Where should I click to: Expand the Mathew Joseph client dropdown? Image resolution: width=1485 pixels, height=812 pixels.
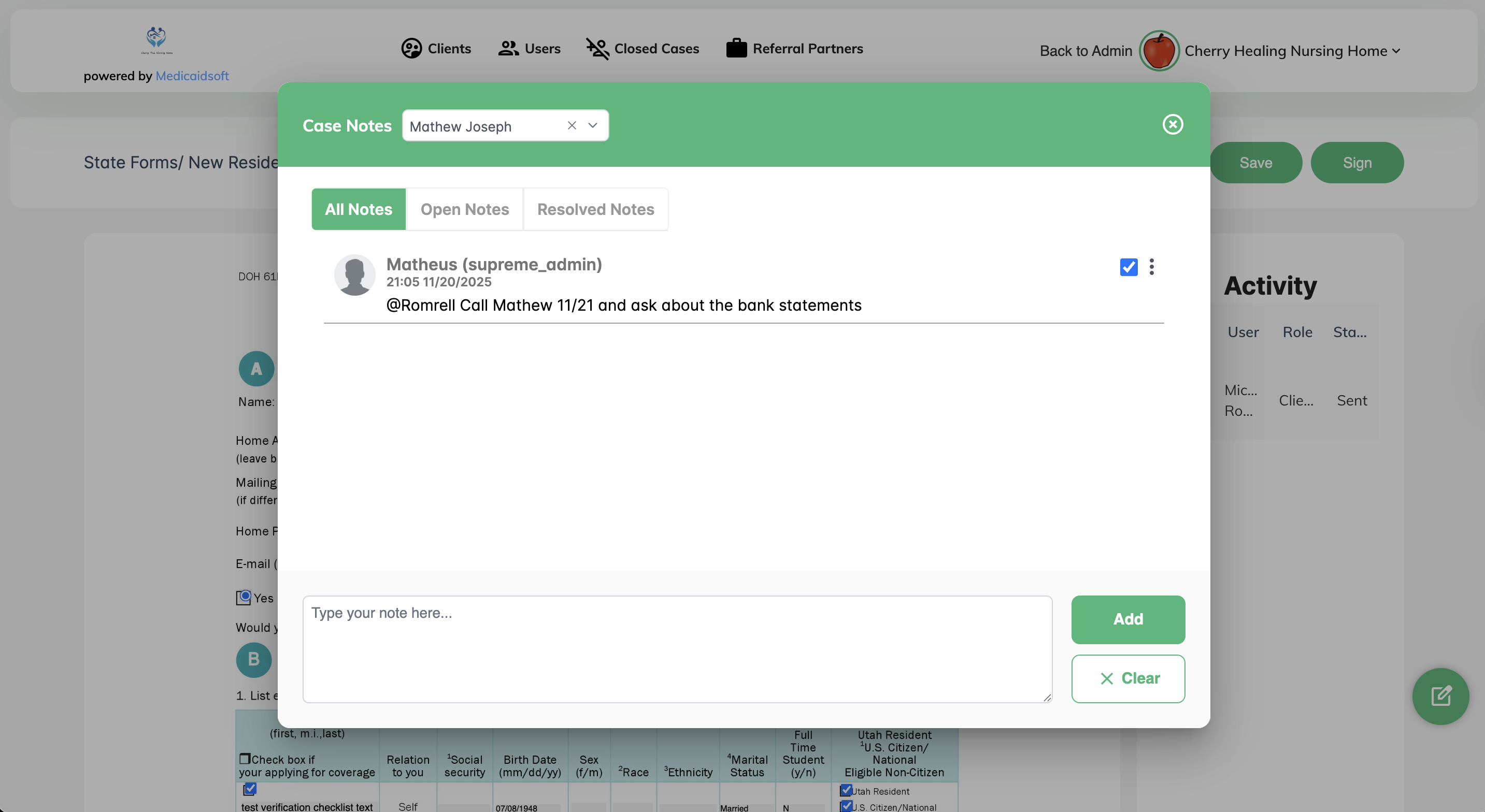pyautogui.click(x=593, y=125)
